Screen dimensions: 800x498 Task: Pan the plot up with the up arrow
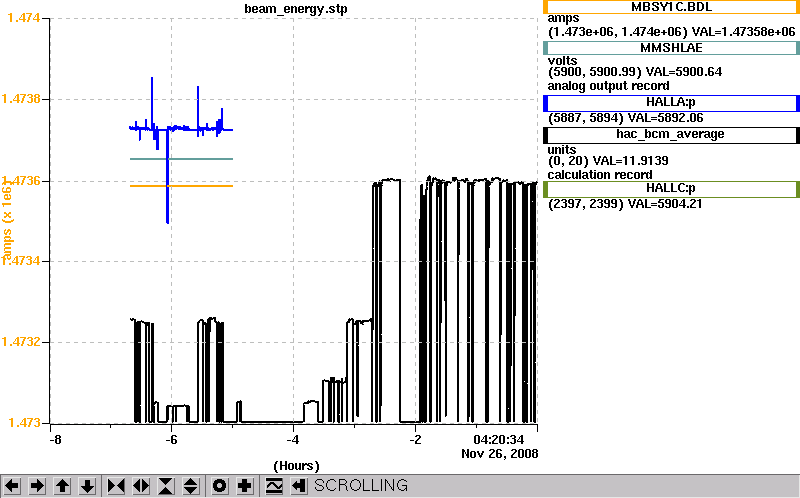[62, 486]
